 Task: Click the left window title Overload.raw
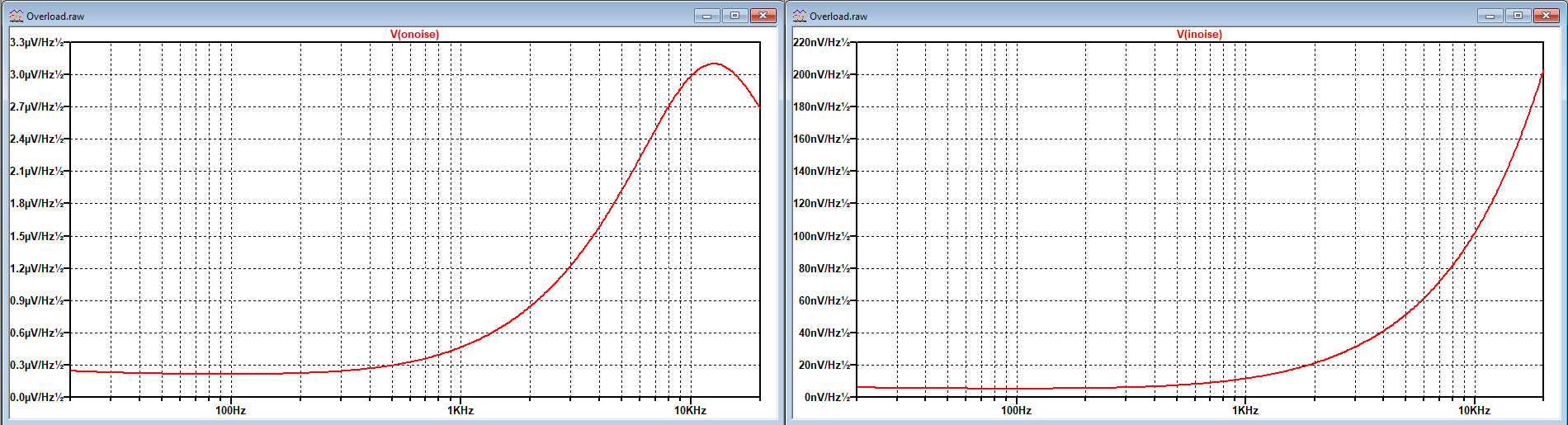(55, 17)
